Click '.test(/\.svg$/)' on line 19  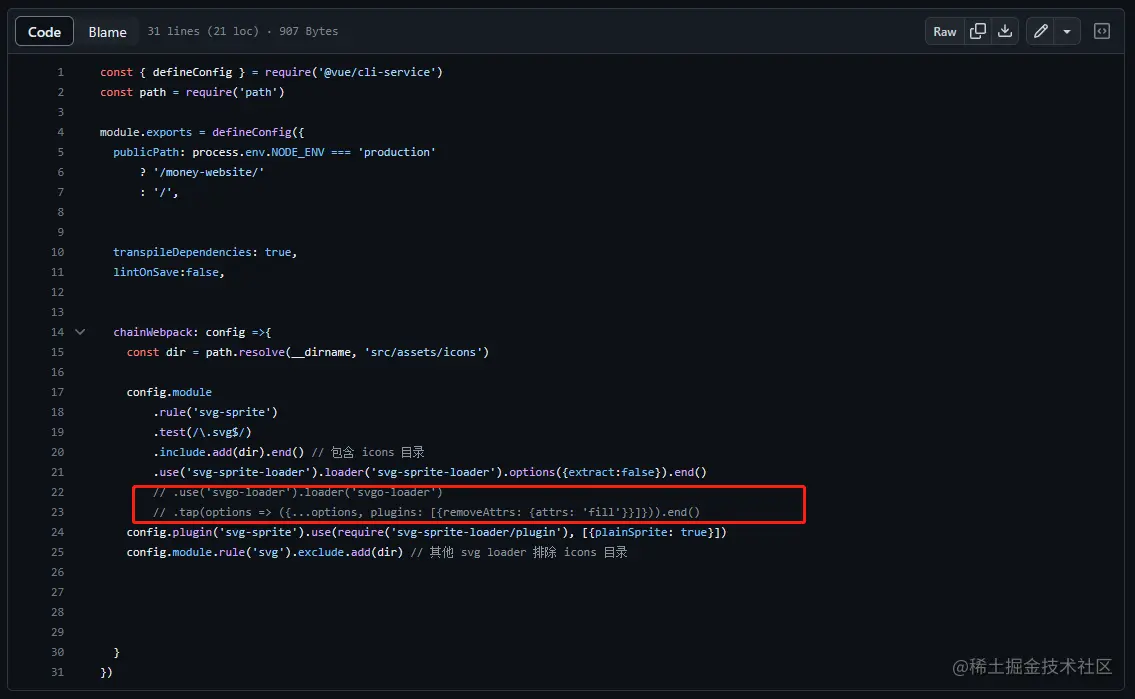(202, 432)
